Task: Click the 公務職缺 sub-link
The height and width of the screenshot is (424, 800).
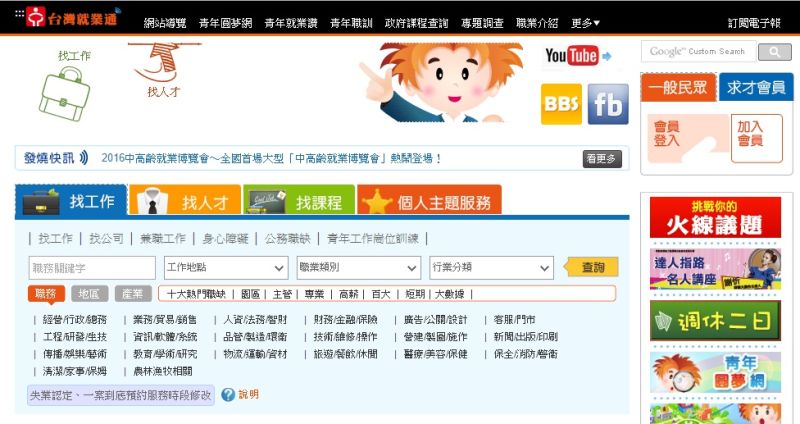Action: click(287, 238)
